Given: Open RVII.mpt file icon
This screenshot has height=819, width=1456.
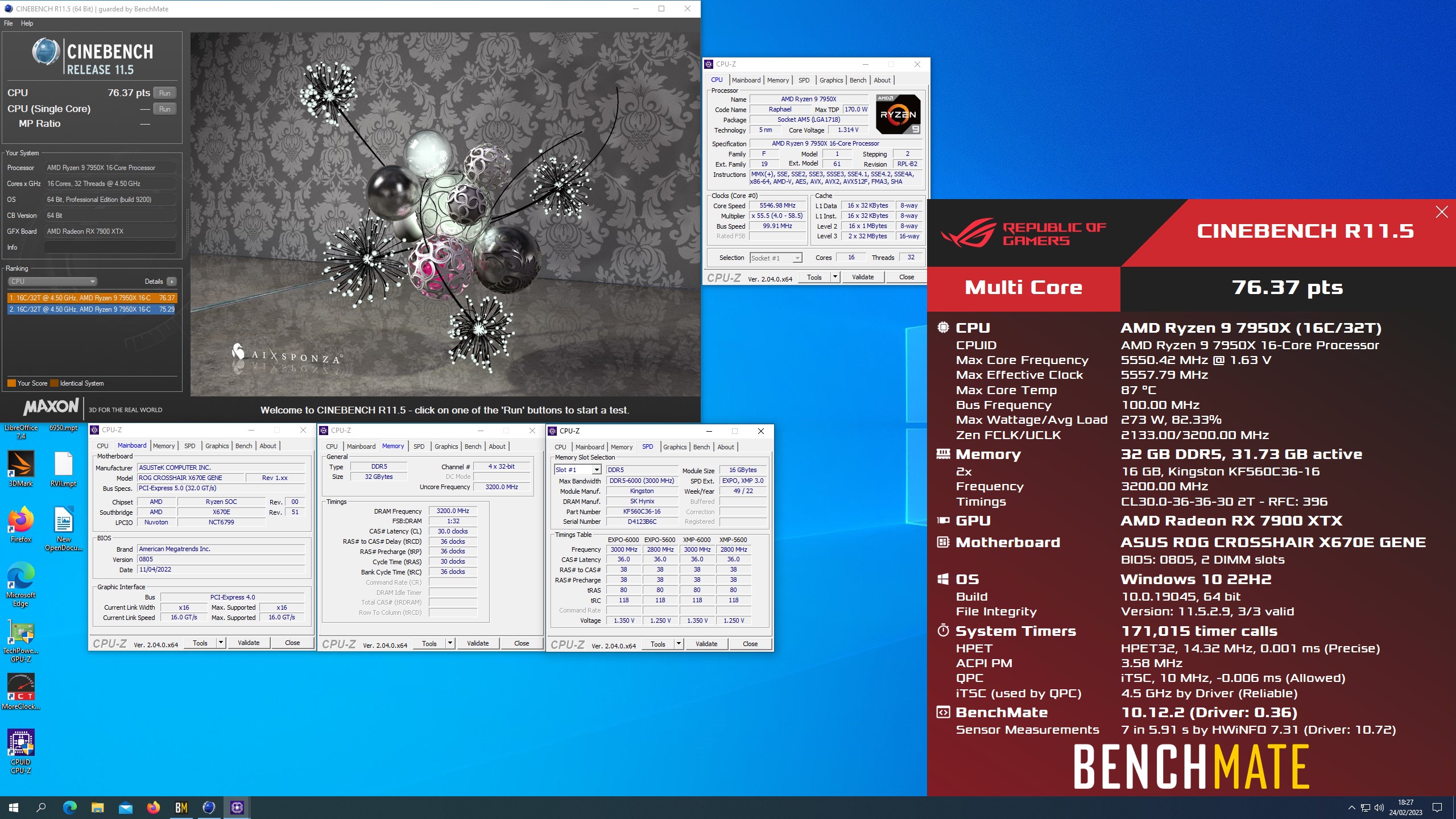Looking at the screenshot, I should tap(63, 469).
